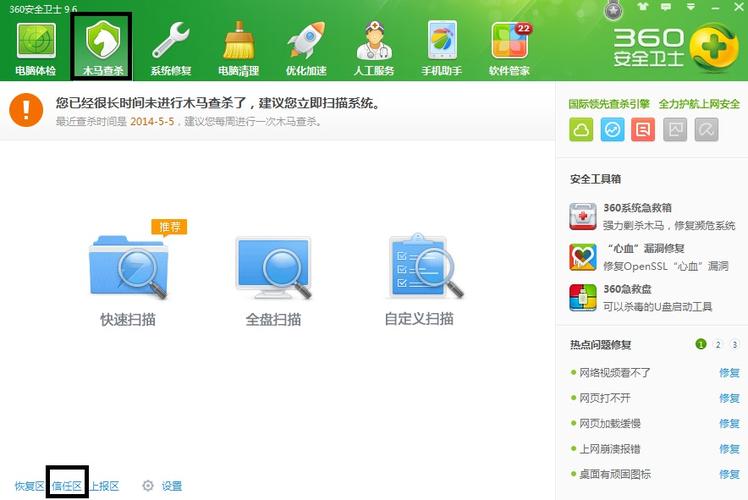The height and width of the screenshot is (500, 748).
Task: Select 木马查杀 shield icon
Action: coord(103,40)
